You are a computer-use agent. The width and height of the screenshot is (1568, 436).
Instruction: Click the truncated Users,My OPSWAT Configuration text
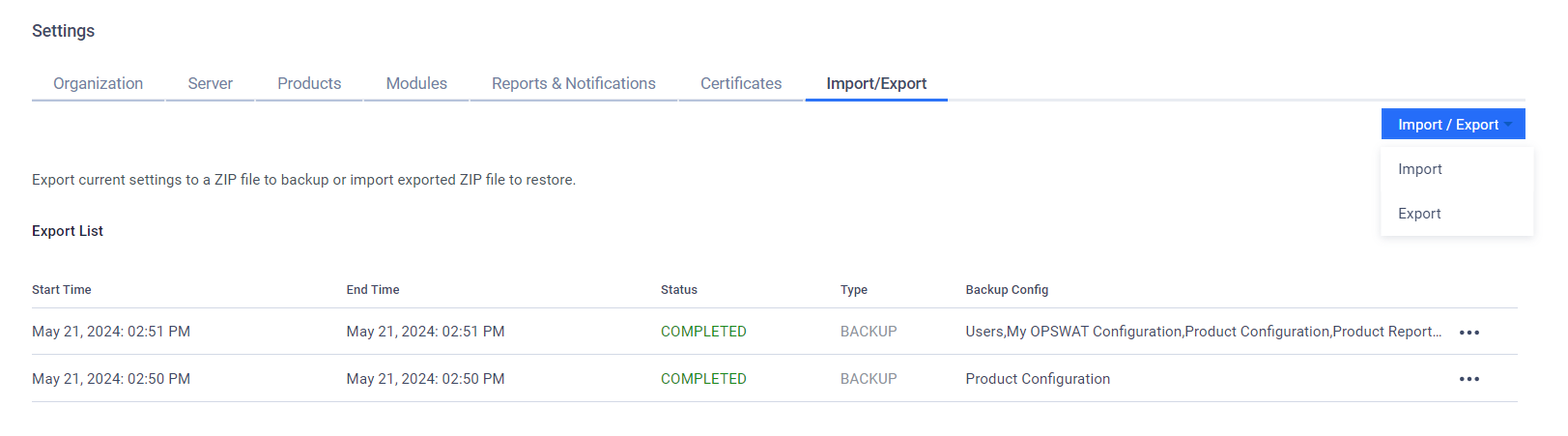coord(1203,332)
